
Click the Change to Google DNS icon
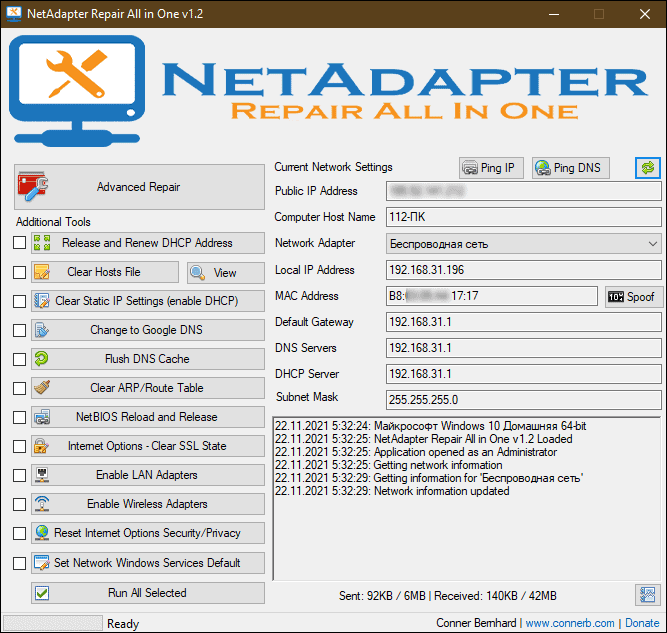click(x=42, y=330)
